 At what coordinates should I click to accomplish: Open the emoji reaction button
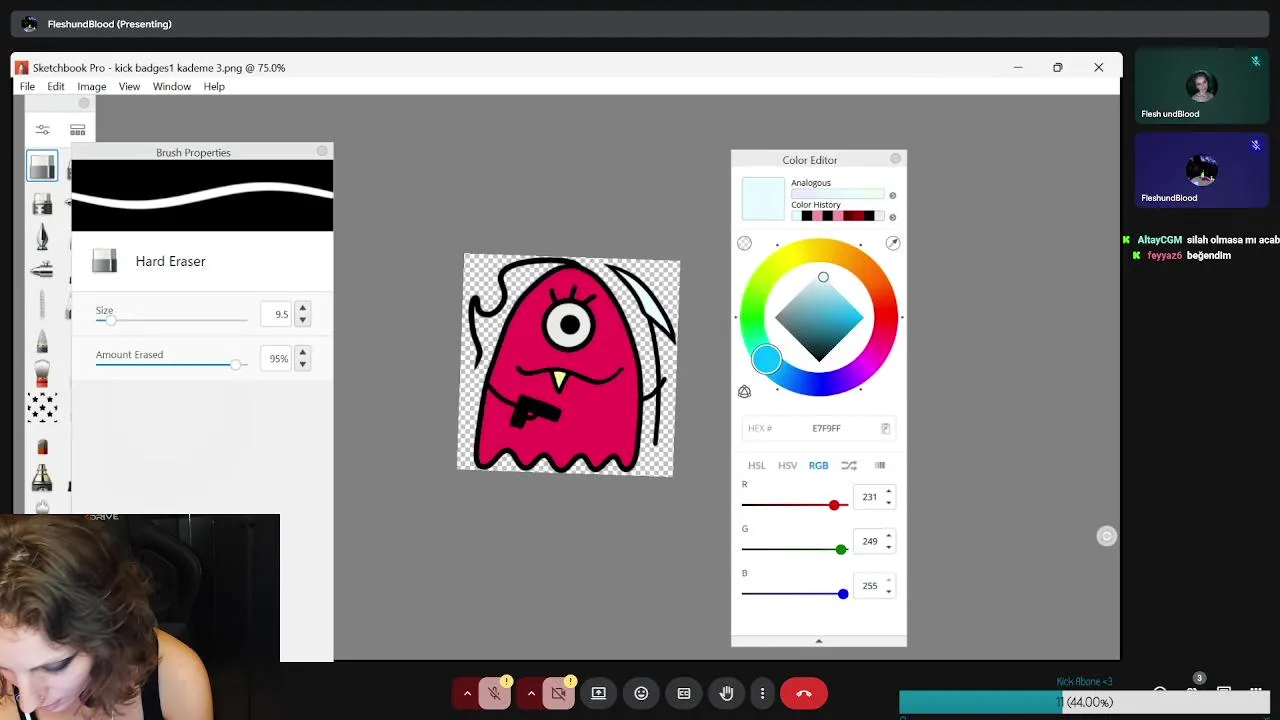(641, 693)
